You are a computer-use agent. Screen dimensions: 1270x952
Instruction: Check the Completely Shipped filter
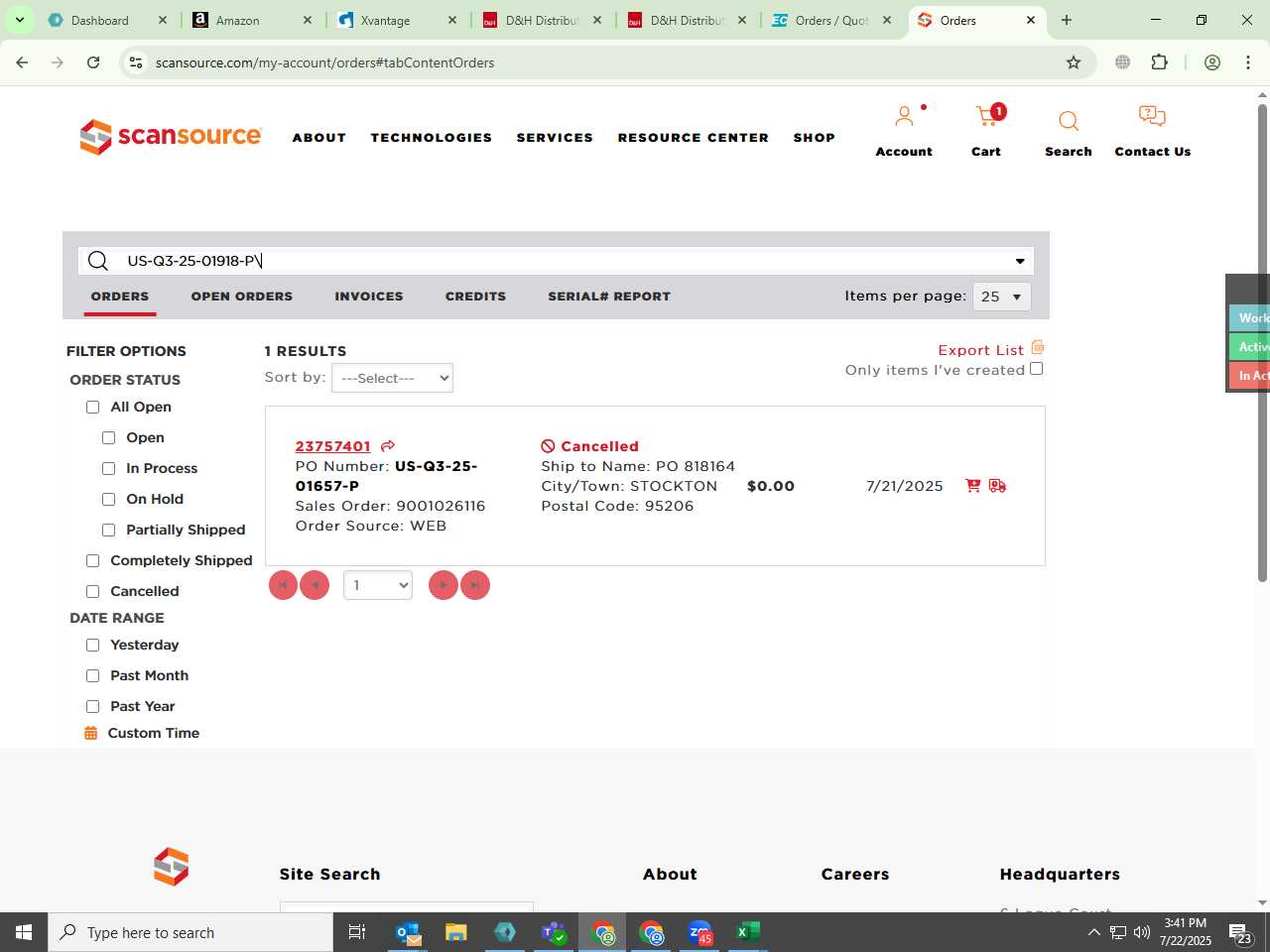[x=93, y=561]
